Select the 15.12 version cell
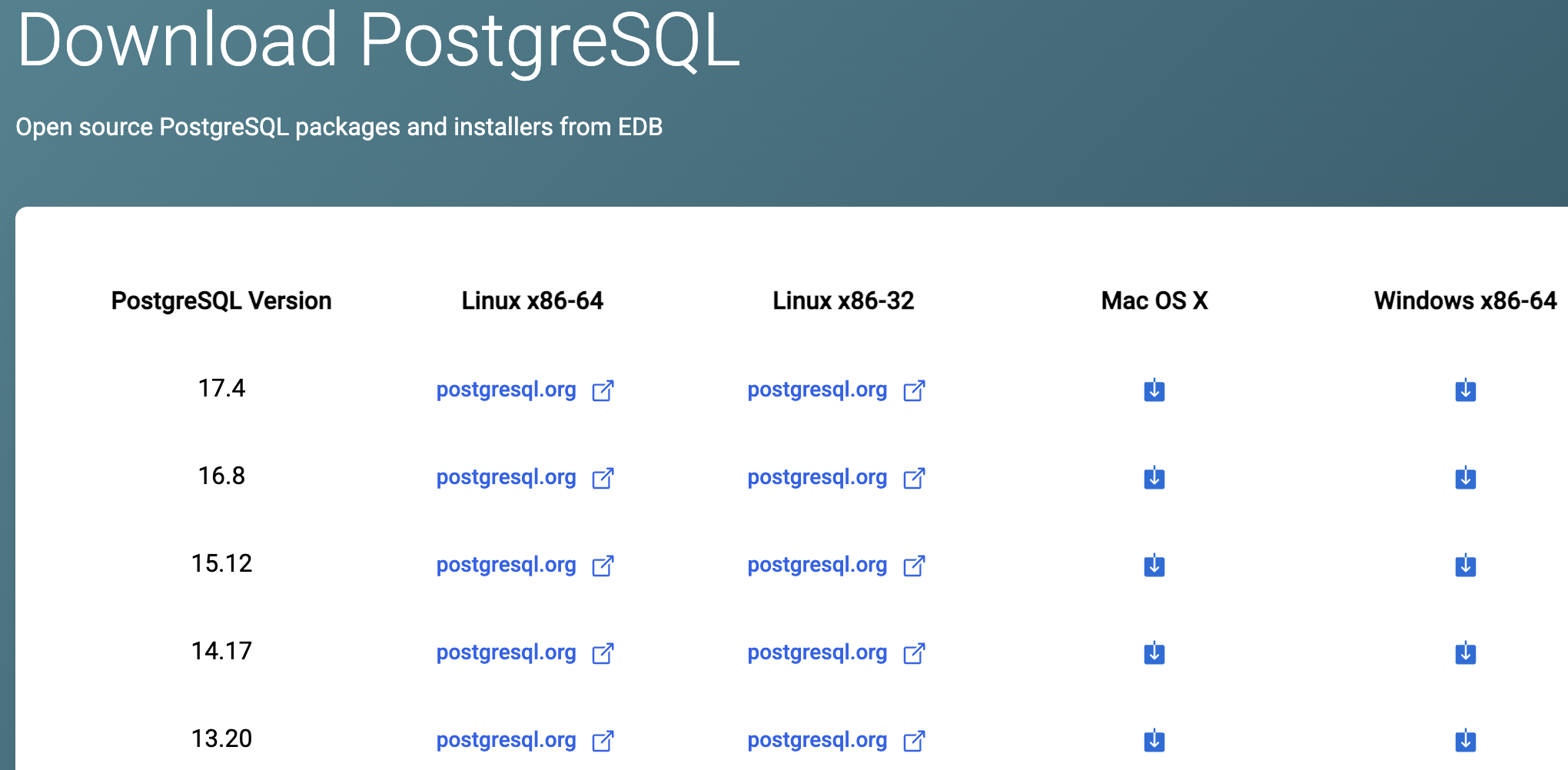This screenshot has width=1568, height=770. click(x=221, y=563)
